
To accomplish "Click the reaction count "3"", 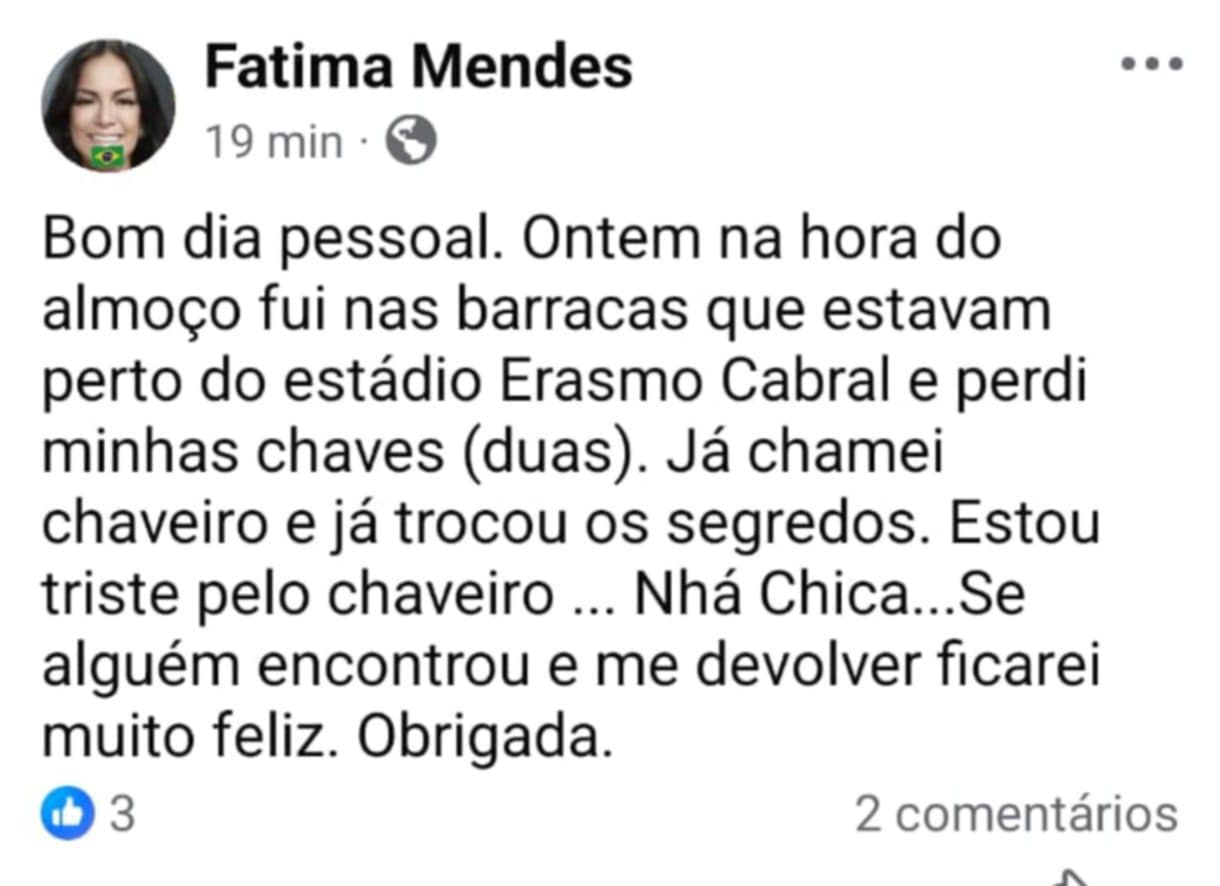I will [x=122, y=814].
